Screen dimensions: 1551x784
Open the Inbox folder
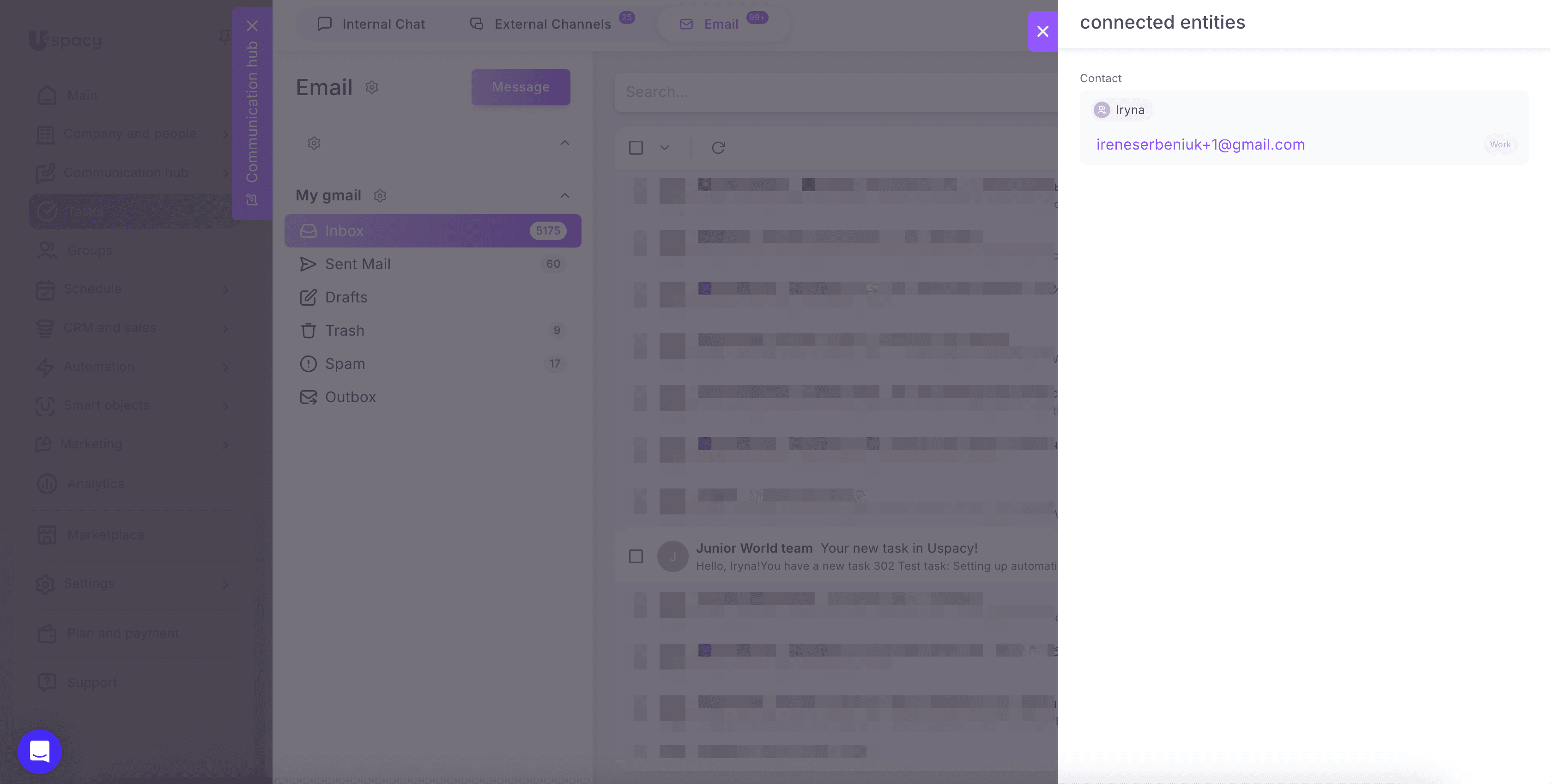(432, 230)
